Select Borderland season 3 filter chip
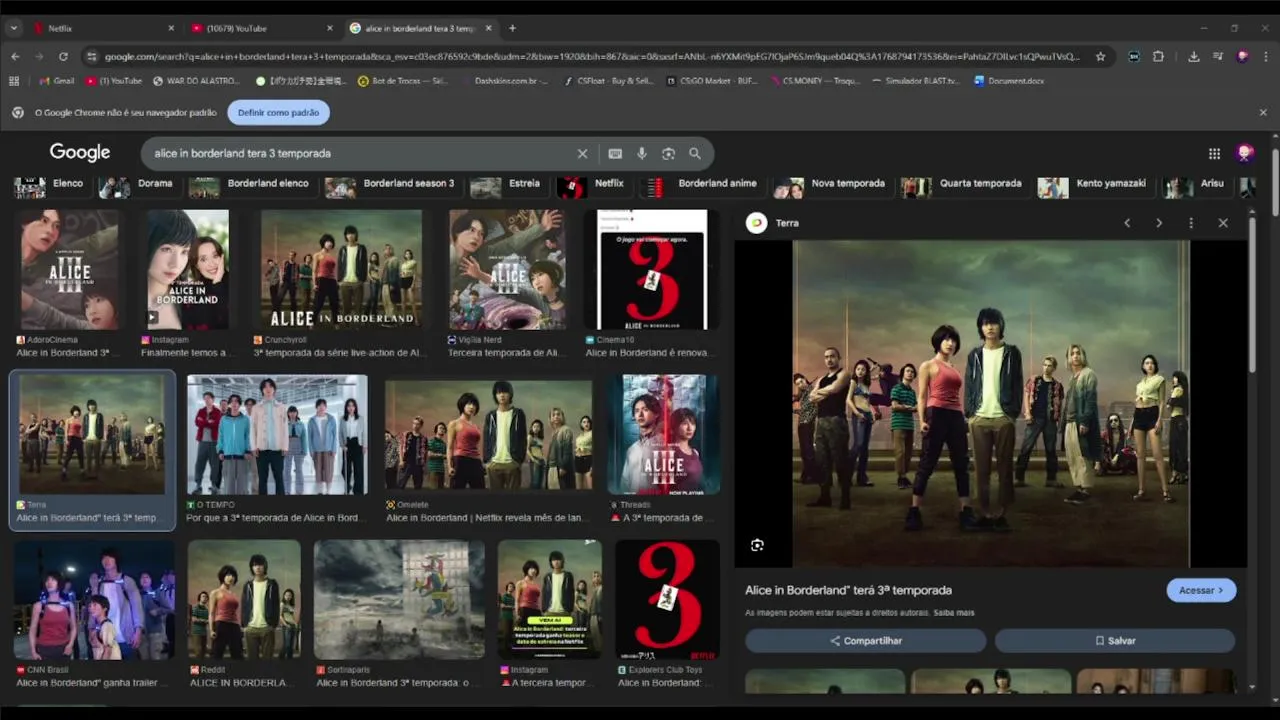The height and width of the screenshot is (720, 1280). [x=390, y=184]
